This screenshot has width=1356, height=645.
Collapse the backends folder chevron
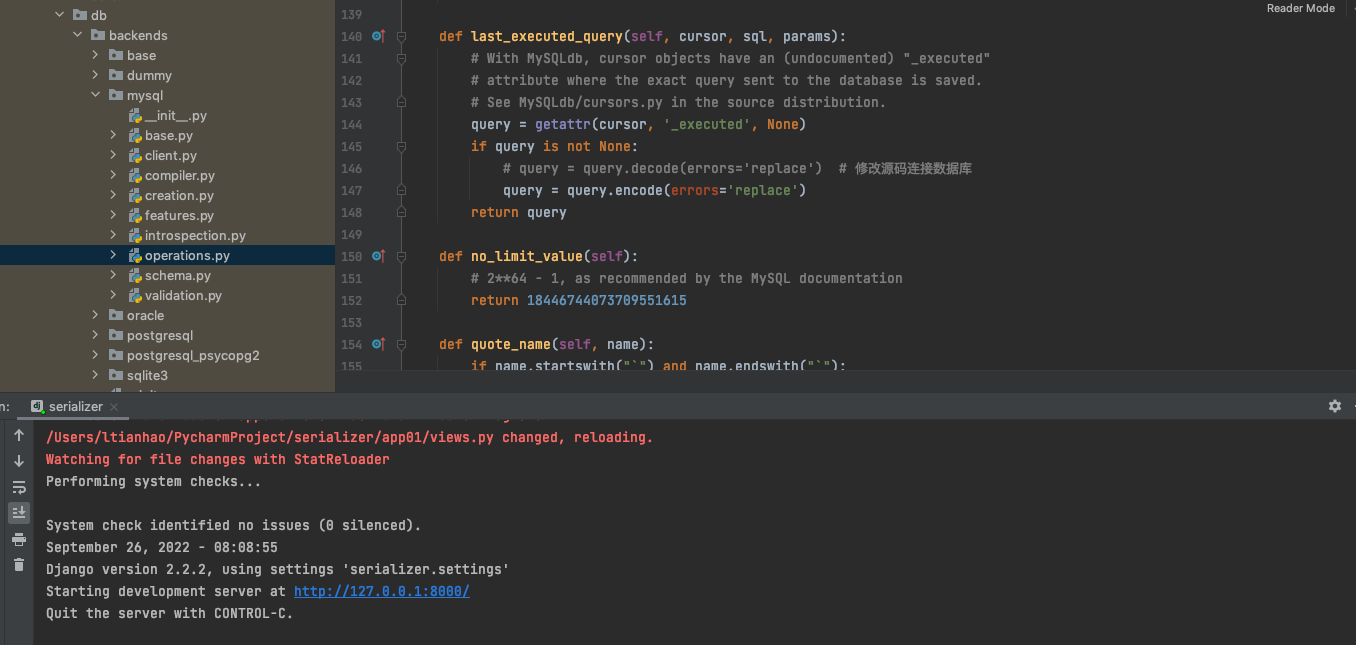click(x=77, y=35)
